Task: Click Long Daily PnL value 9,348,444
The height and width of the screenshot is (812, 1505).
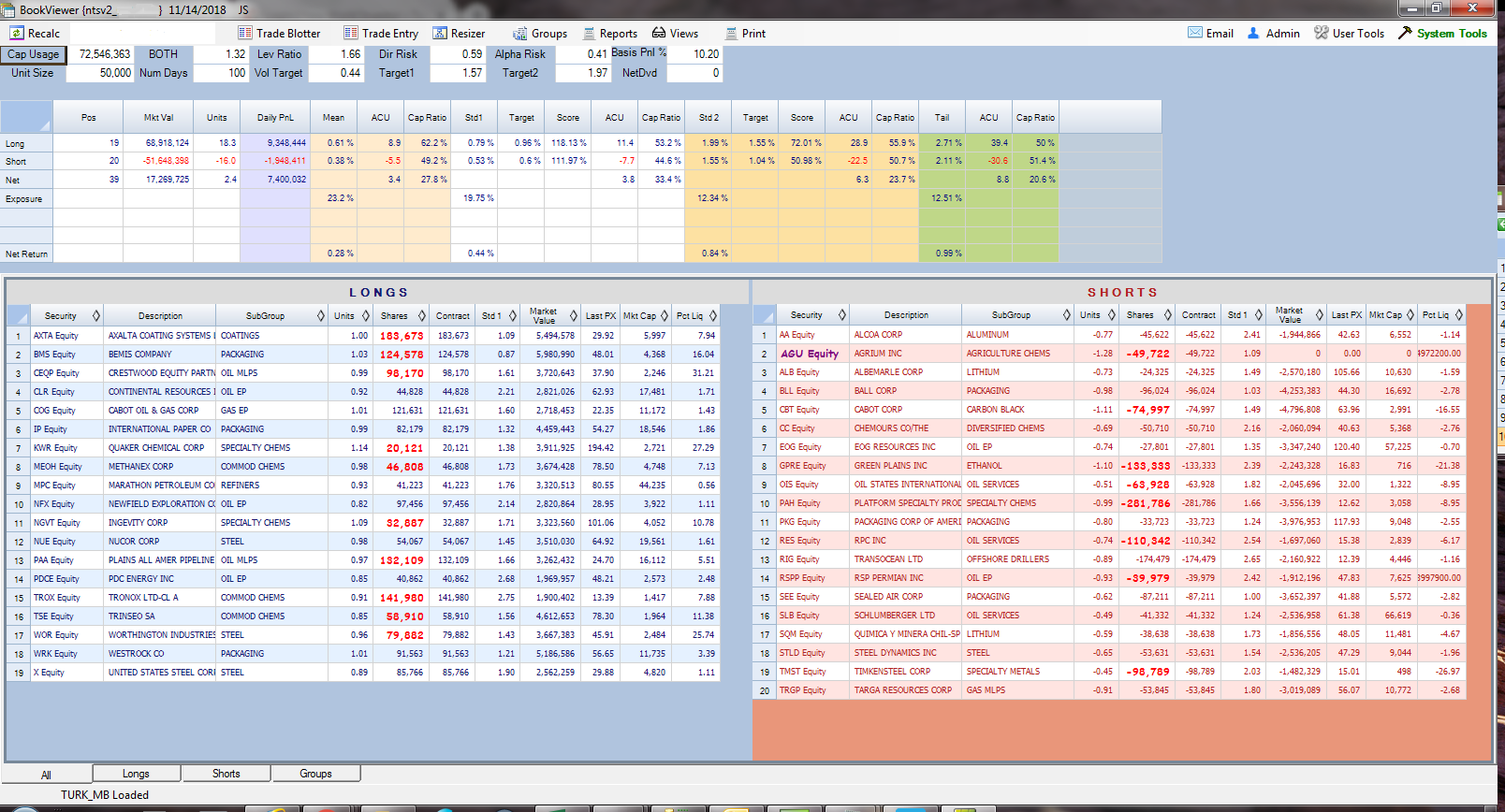Action: click(286, 143)
